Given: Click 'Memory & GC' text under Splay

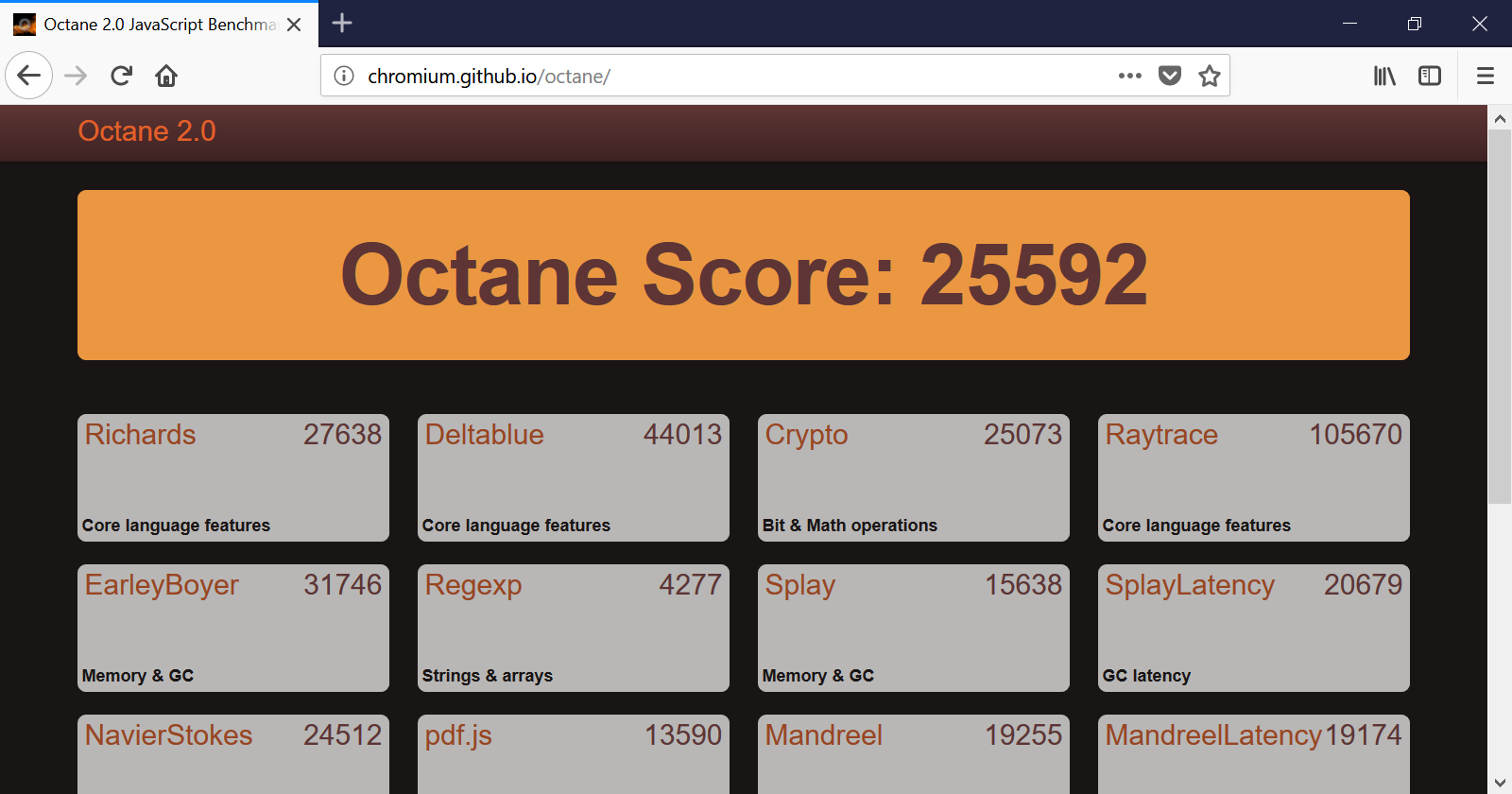Looking at the screenshot, I should pos(818,676).
